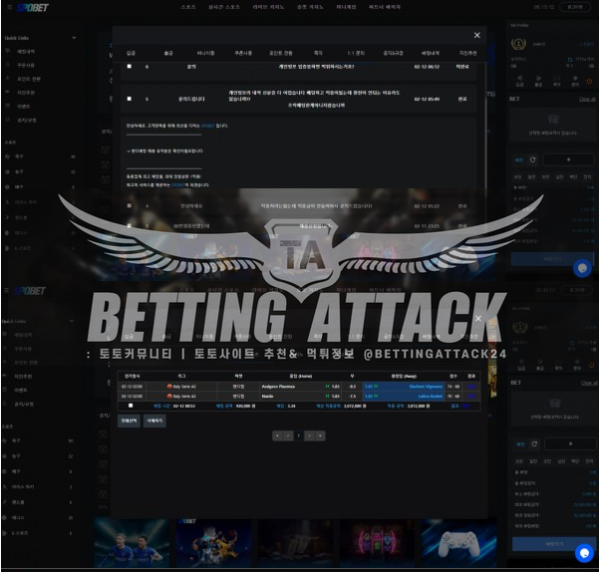Click the Latina Basket away team cell
The width and height of the screenshot is (600, 572).
(404, 396)
